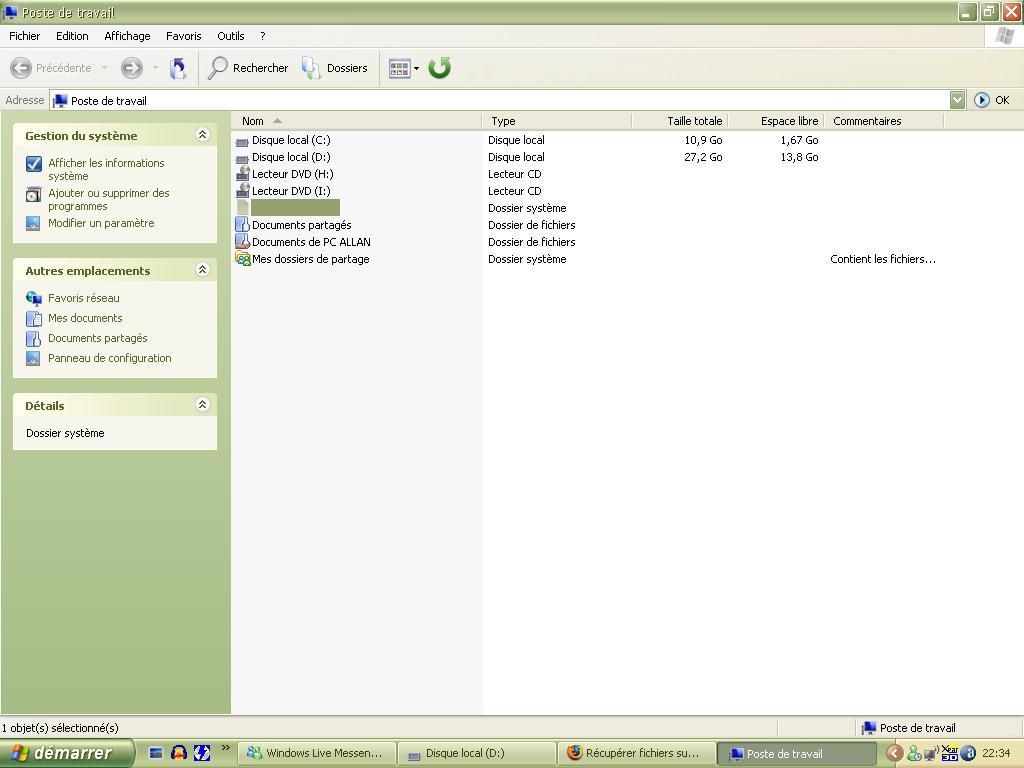Screen dimensions: 1024x768
Task: Click the 10,9 Go size value
Action: [703, 140]
